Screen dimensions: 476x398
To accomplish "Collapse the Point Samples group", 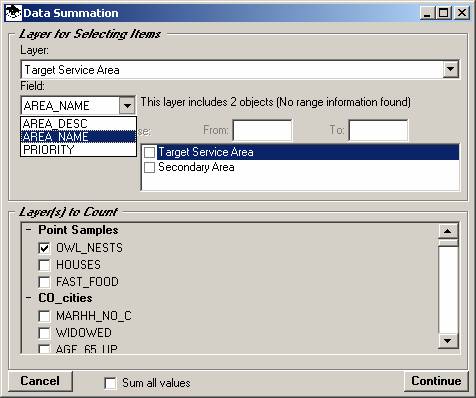I will (29, 230).
